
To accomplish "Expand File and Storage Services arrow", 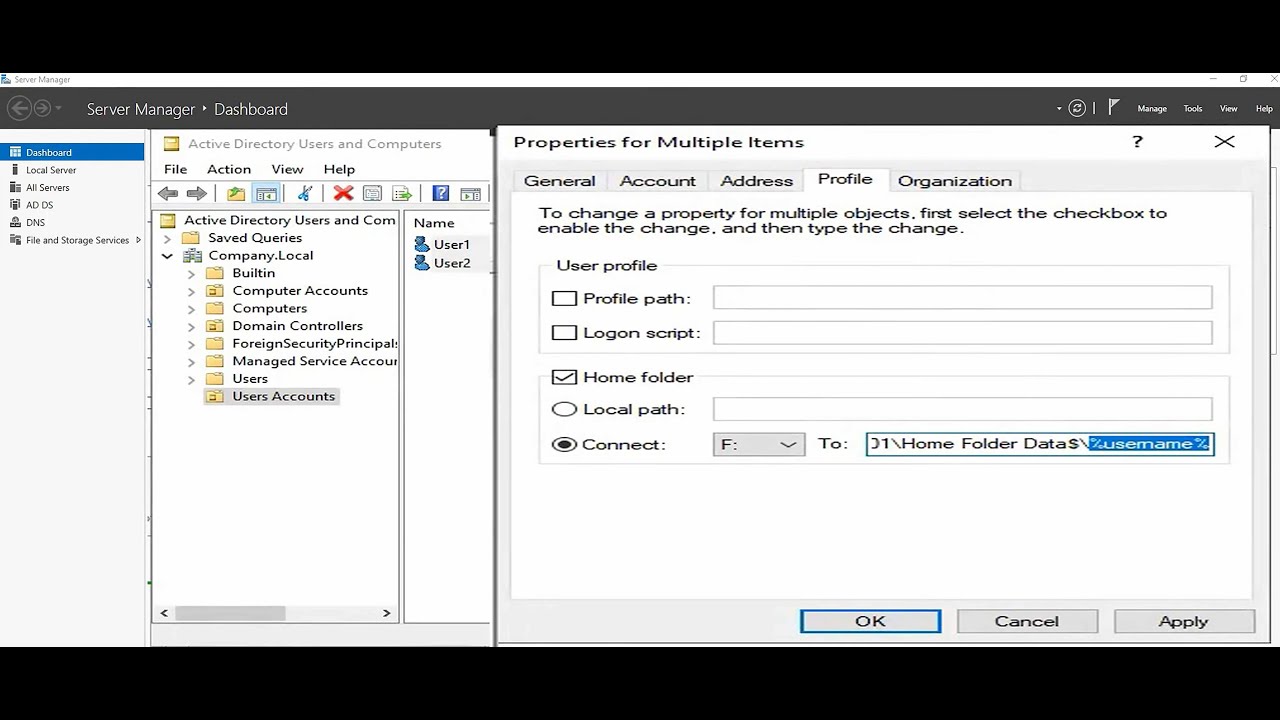I will point(138,240).
